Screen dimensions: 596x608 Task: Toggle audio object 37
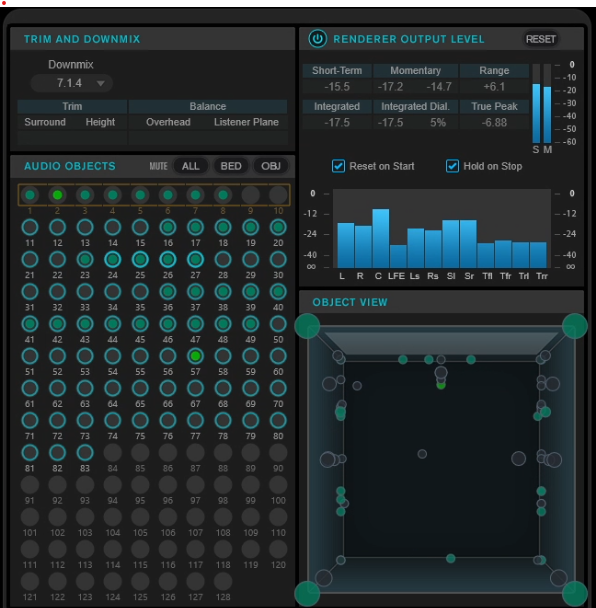(x=195, y=292)
